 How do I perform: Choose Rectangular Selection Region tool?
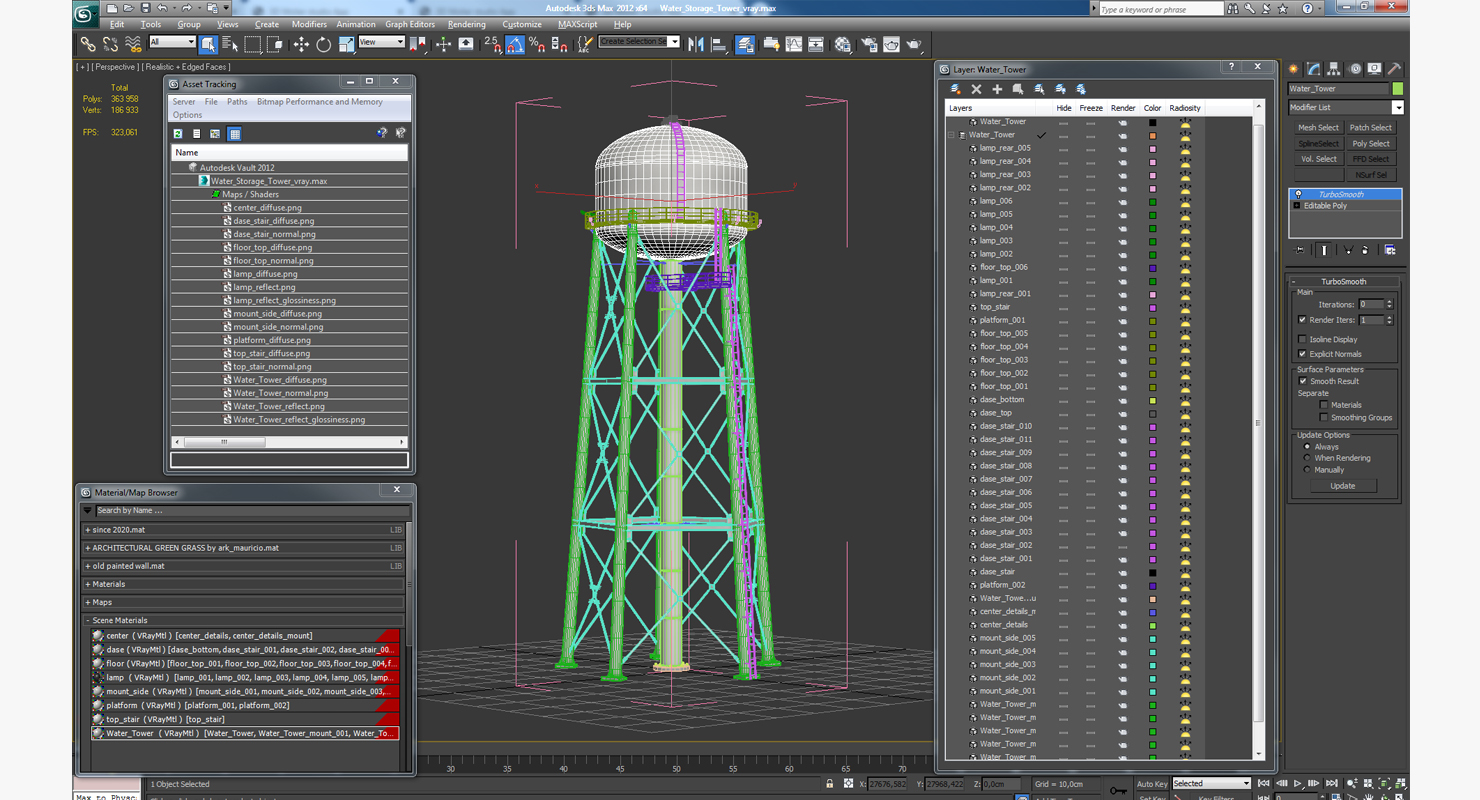tap(252, 45)
